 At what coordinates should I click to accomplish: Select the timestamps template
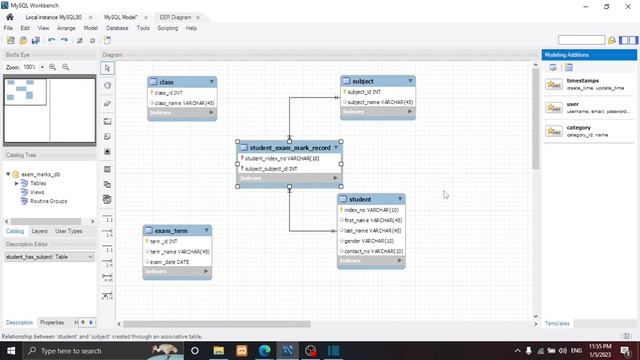589,84
